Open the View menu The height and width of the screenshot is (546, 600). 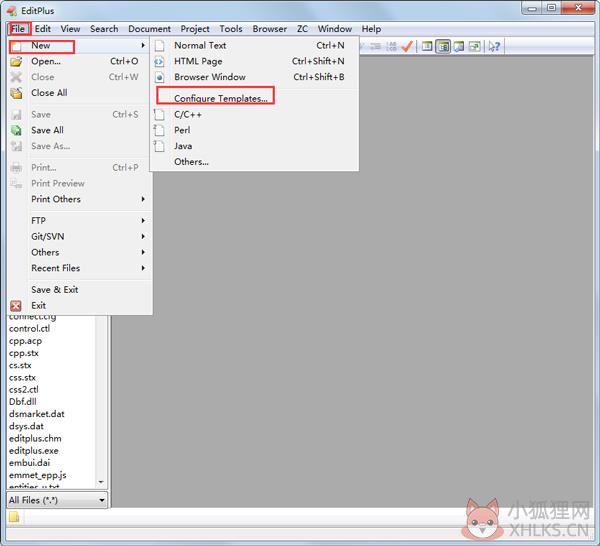click(70, 29)
